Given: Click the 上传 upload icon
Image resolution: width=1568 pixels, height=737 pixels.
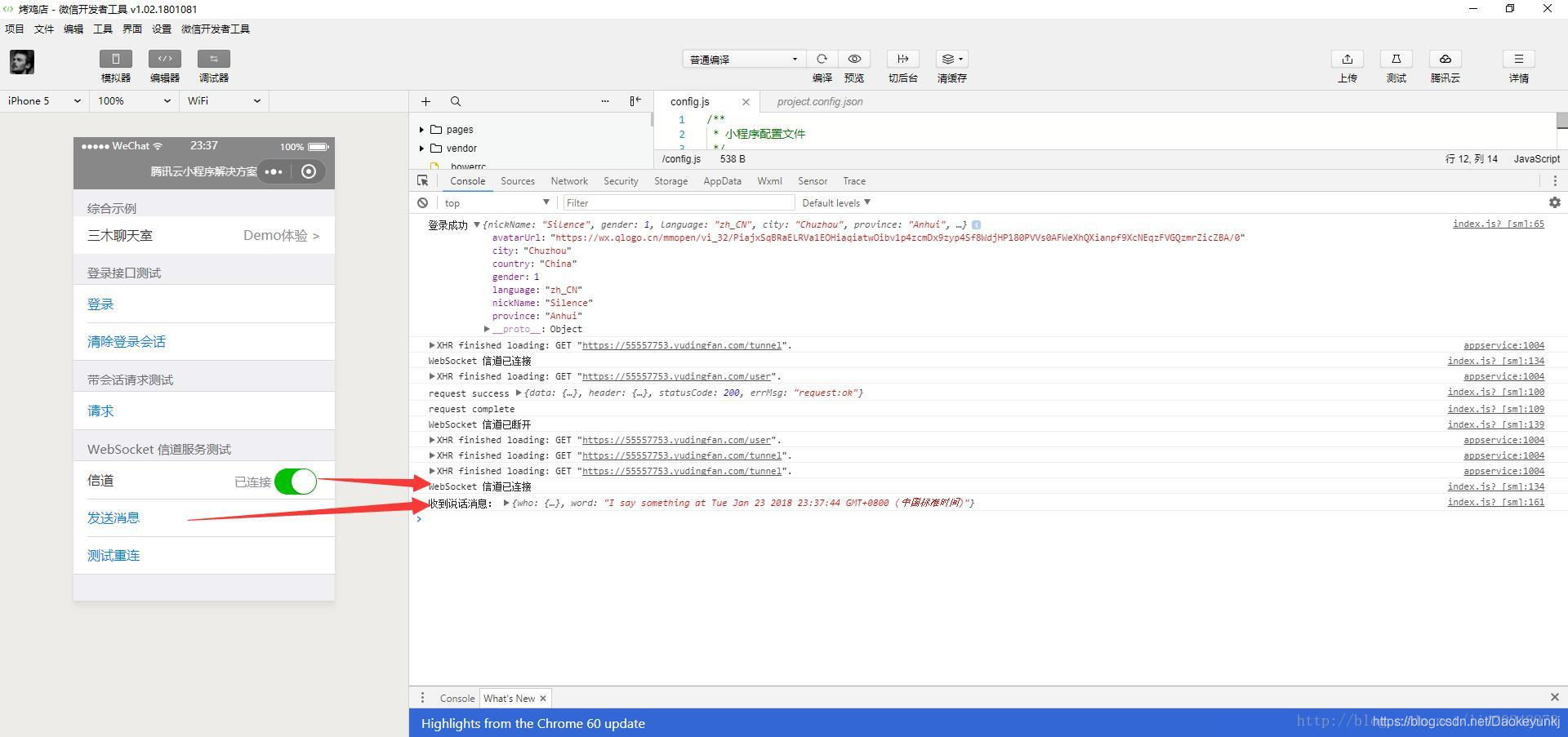Looking at the screenshot, I should (x=1347, y=59).
